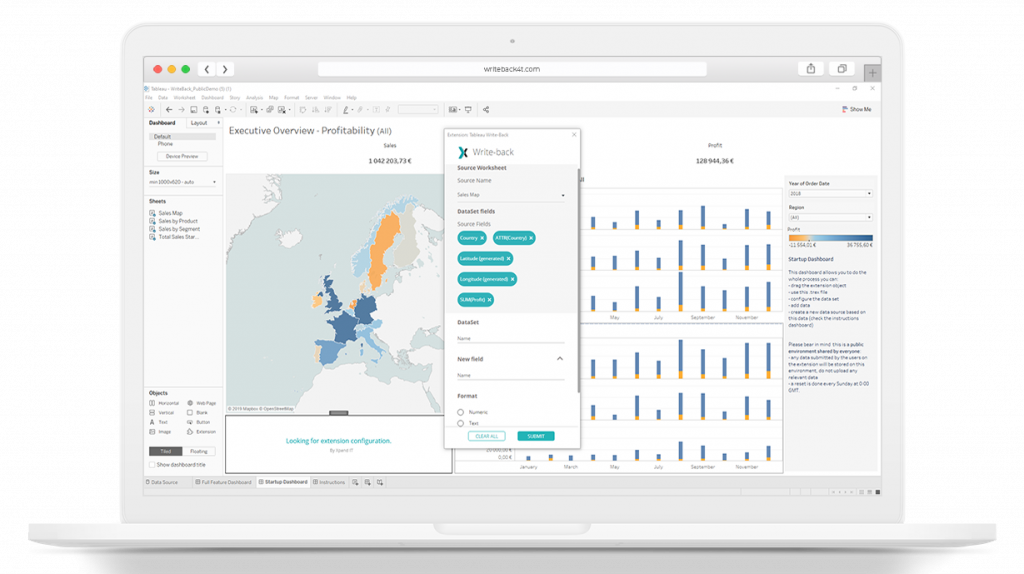Click the Show Me button icon
The width and height of the screenshot is (1024, 574).
[845, 109]
